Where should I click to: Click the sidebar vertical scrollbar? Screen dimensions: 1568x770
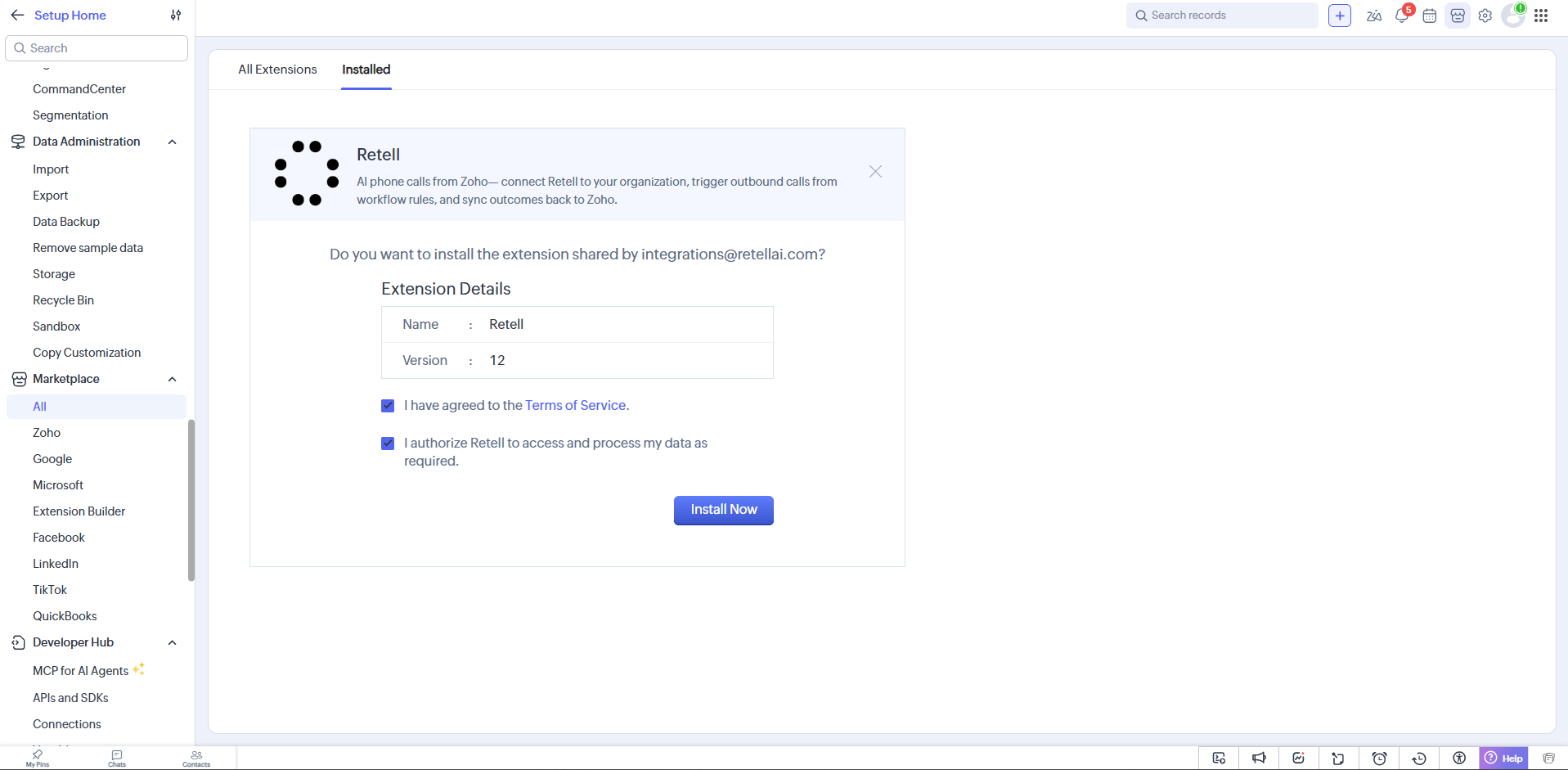(x=191, y=500)
